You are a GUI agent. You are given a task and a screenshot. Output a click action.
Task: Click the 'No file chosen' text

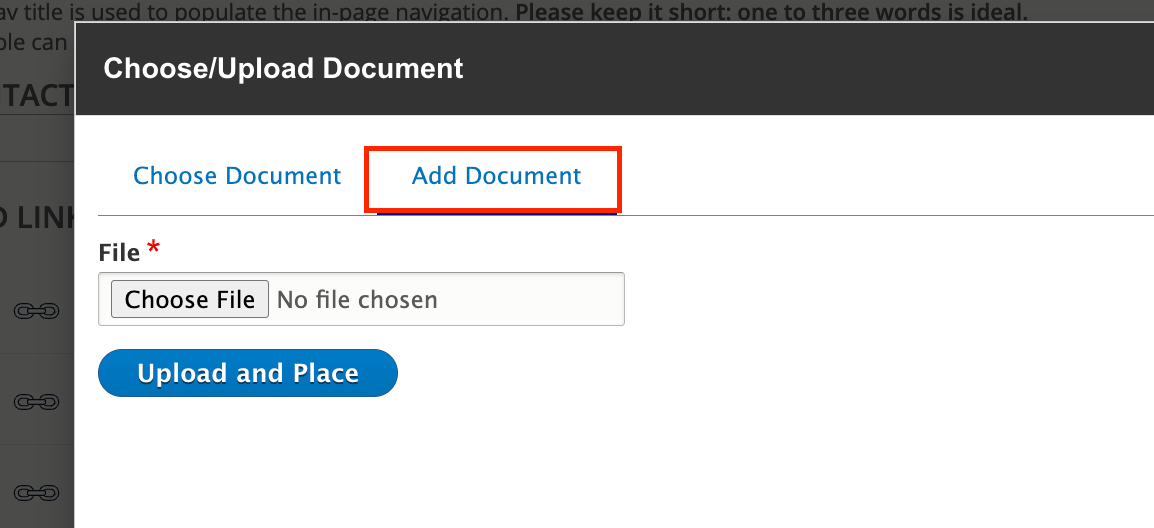pyautogui.click(x=357, y=299)
